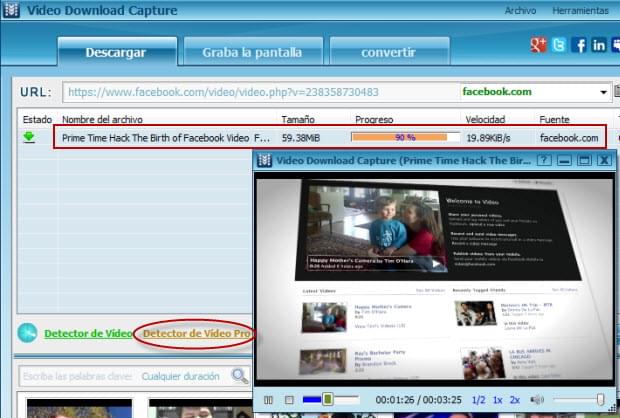Click the facebook.com source cell
Viewport: 620px width, 418px height.
[569, 138]
